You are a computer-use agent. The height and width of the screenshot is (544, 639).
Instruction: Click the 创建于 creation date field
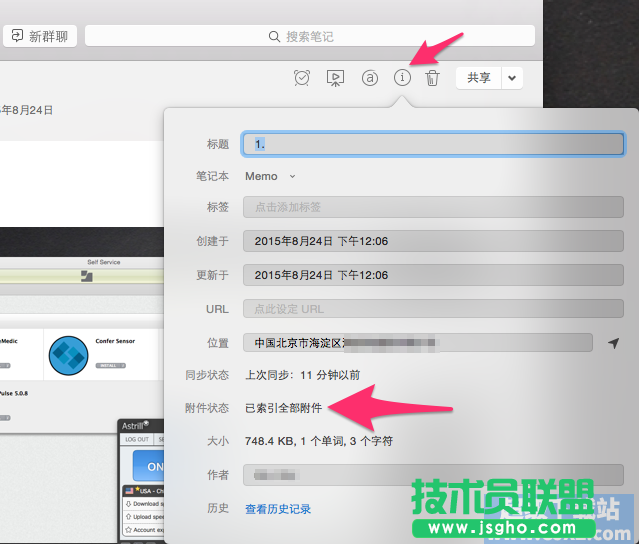[433, 241]
